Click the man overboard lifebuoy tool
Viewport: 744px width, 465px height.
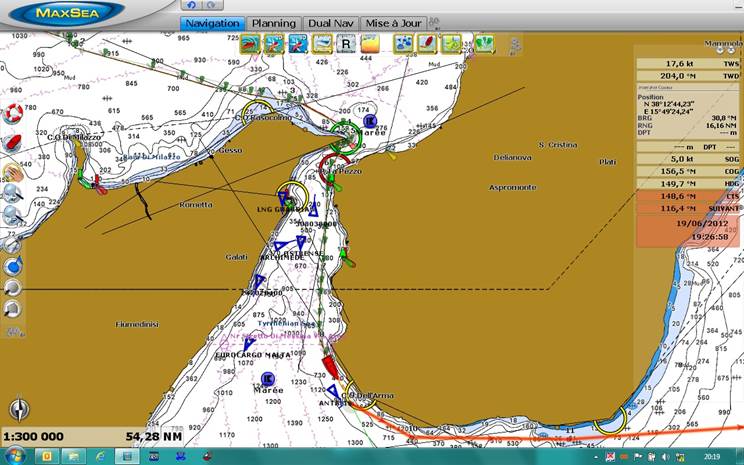[14, 113]
